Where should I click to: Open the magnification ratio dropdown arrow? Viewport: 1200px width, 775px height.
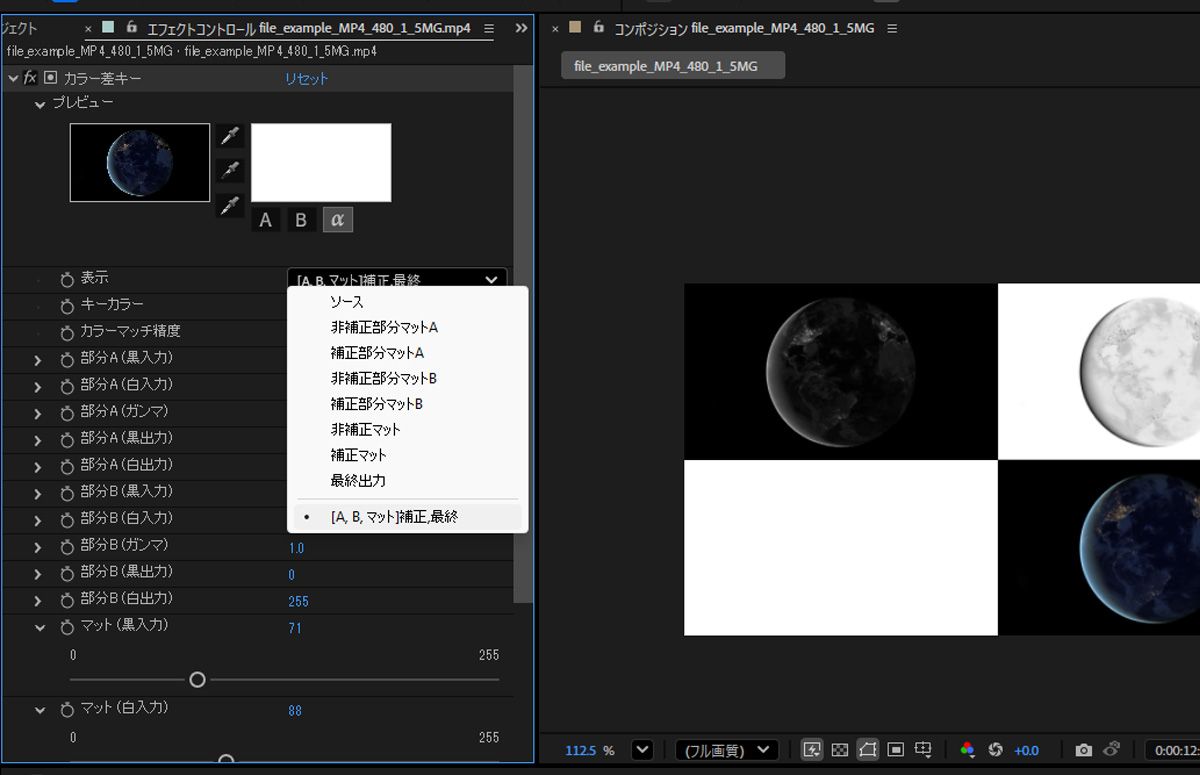(641, 749)
